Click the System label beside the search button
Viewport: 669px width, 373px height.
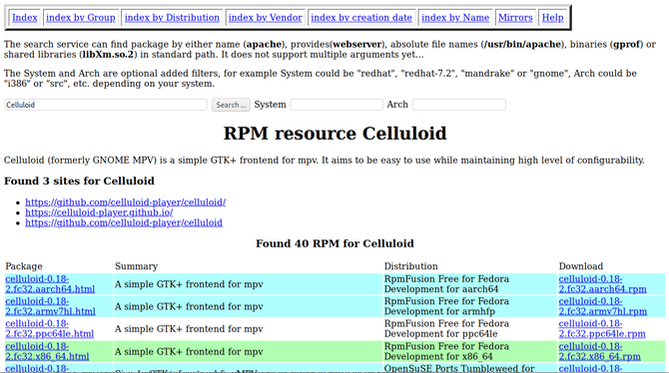[x=270, y=104]
